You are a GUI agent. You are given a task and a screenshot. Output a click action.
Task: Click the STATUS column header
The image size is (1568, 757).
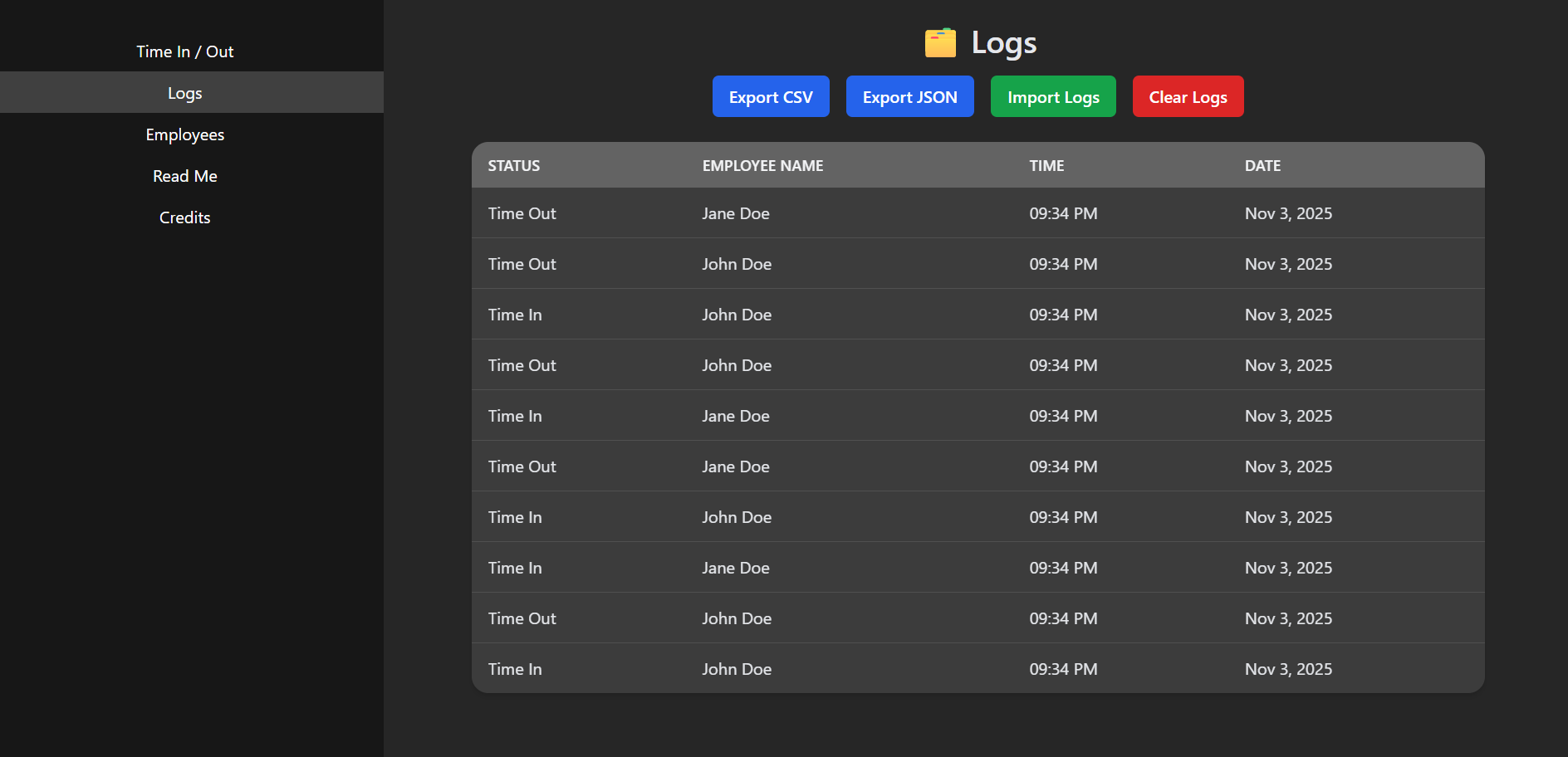(513, 165)
